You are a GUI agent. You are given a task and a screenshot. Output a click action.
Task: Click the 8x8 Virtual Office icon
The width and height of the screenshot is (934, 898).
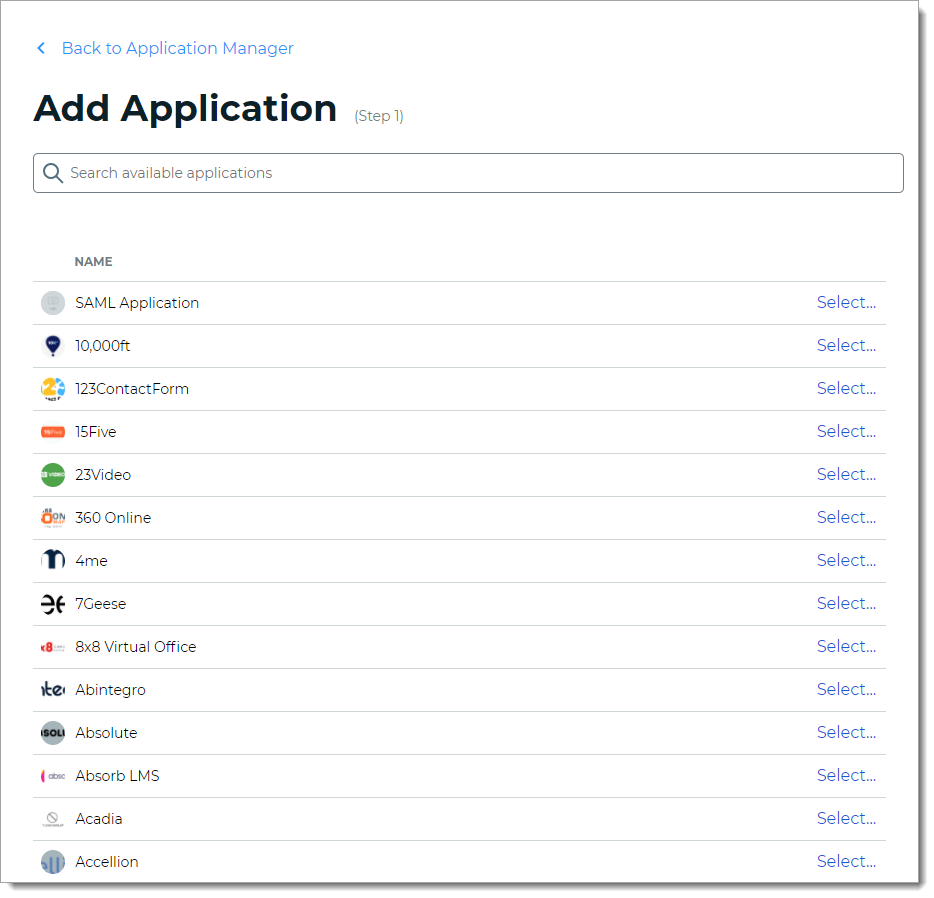pos(52,646)
